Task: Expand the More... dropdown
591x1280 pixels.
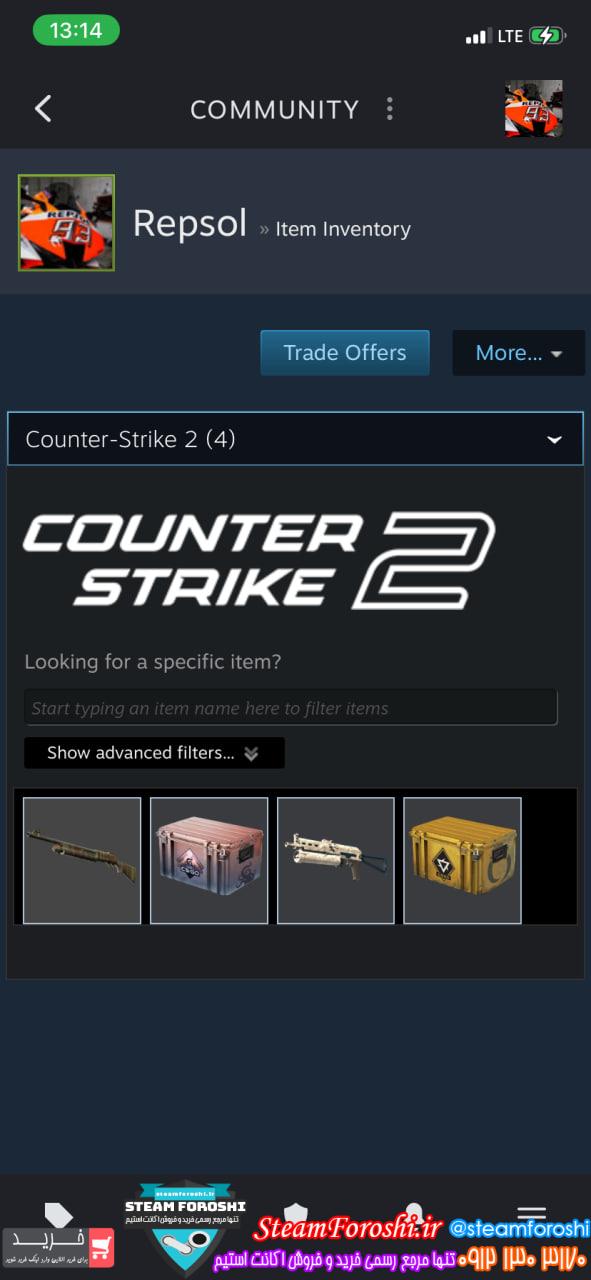Action: tap(518, 353)
